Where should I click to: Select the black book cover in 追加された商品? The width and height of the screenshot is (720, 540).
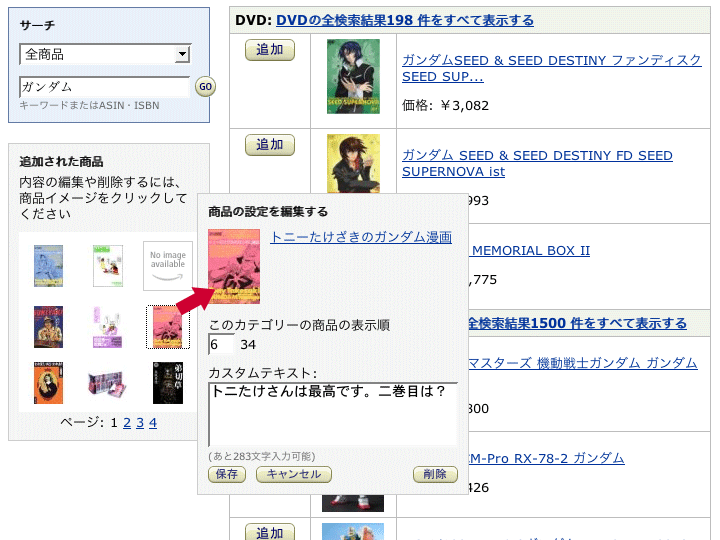[x=168, y=383]
